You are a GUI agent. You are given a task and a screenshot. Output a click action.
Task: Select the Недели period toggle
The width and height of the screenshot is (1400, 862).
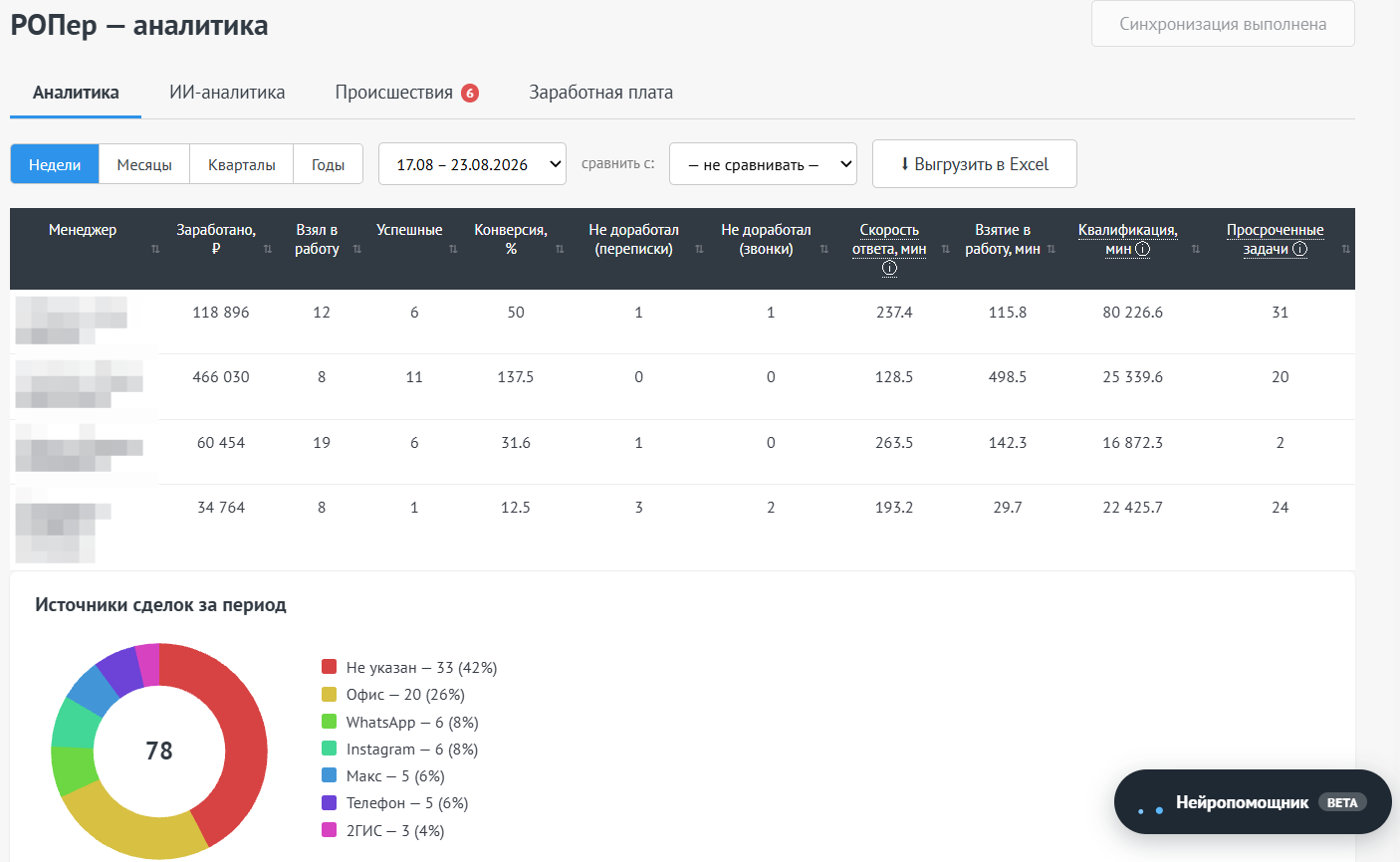click(55, 164)
